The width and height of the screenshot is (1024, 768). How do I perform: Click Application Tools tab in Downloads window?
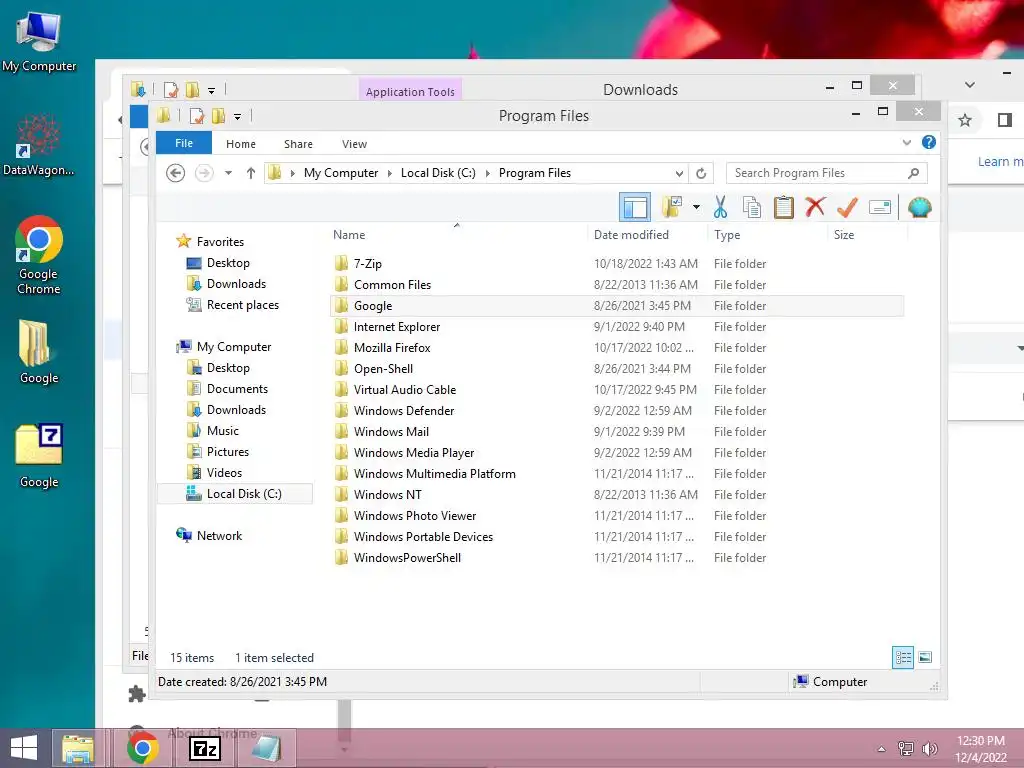[410, 91]
